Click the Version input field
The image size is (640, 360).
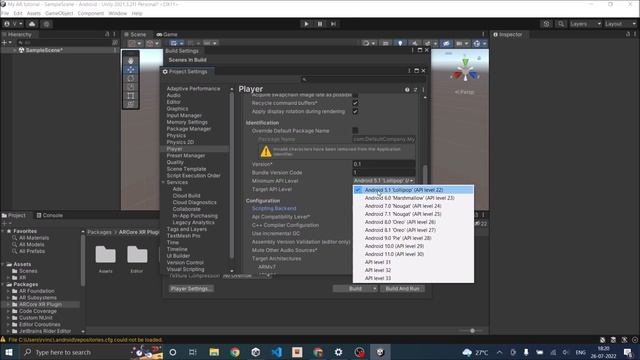coord(384,164)
